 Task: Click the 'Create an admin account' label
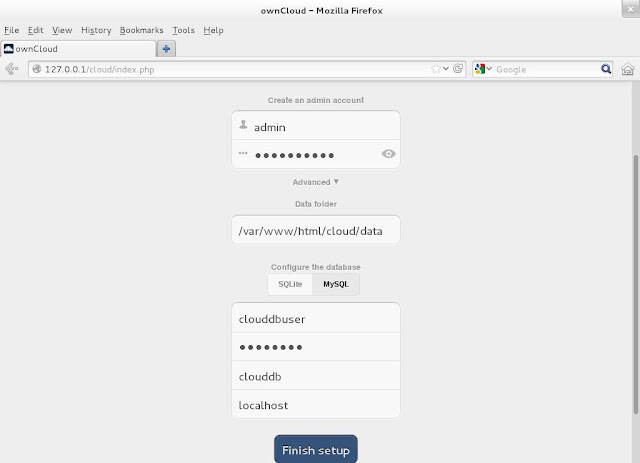pyautogui.click(x=316, y=100)
